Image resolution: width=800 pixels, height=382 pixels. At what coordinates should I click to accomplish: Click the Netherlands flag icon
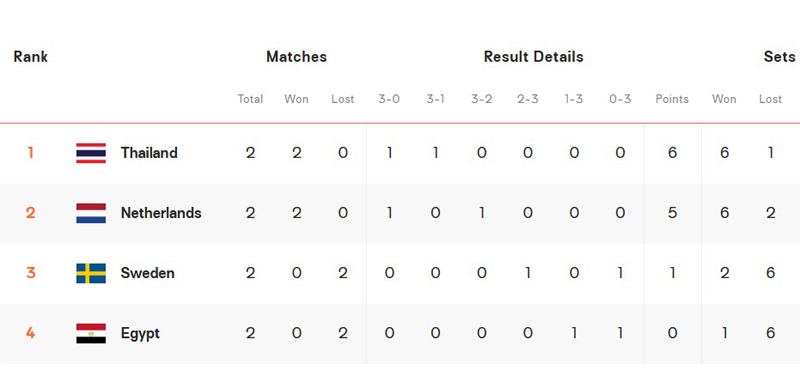click(x=91, y=213)
